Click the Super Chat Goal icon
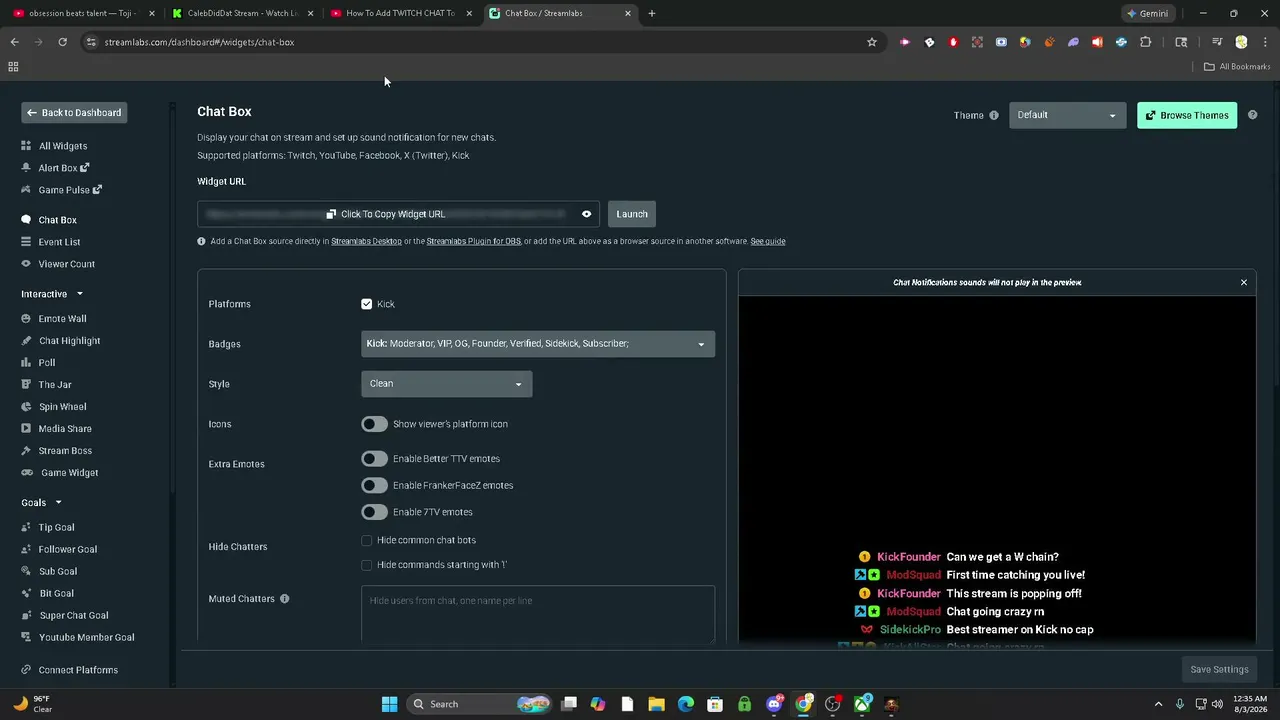1280x720 pixels. [x=26, y=615]
